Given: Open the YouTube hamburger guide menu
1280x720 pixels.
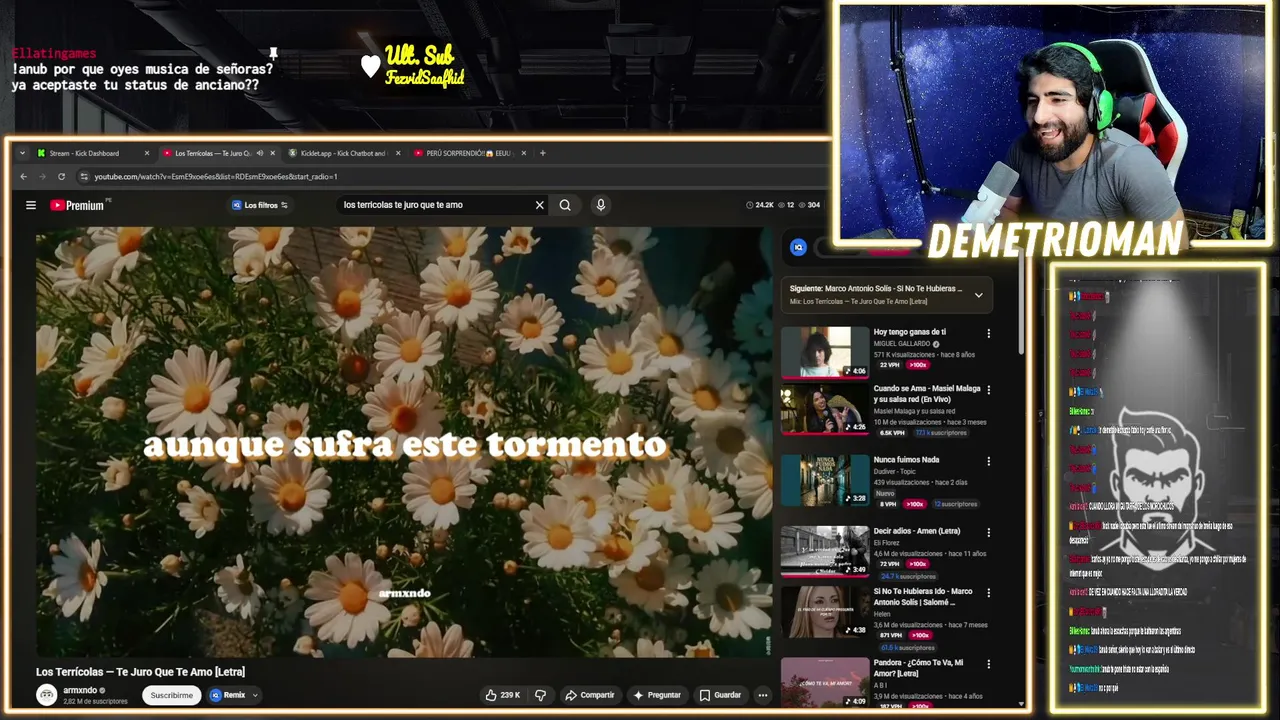Looking at the screenshot, I should [31, 205].
